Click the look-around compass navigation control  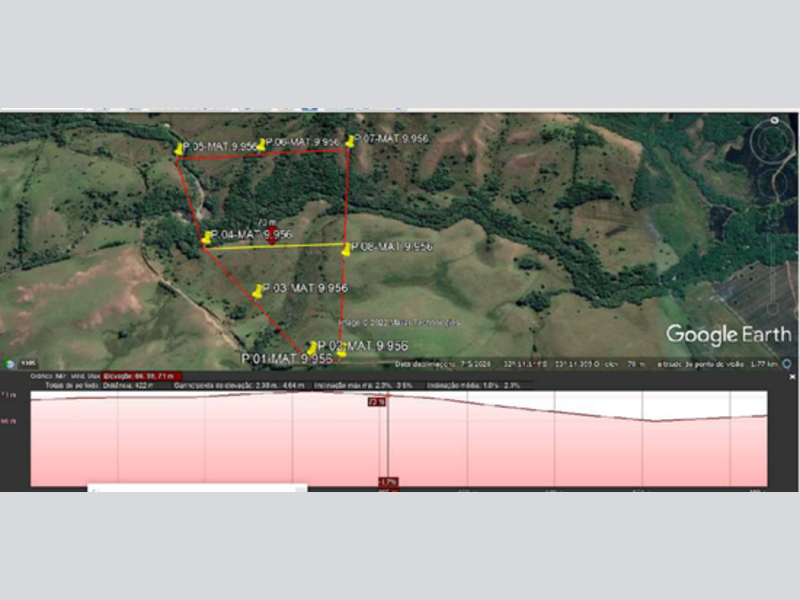(x=771, y=142)
